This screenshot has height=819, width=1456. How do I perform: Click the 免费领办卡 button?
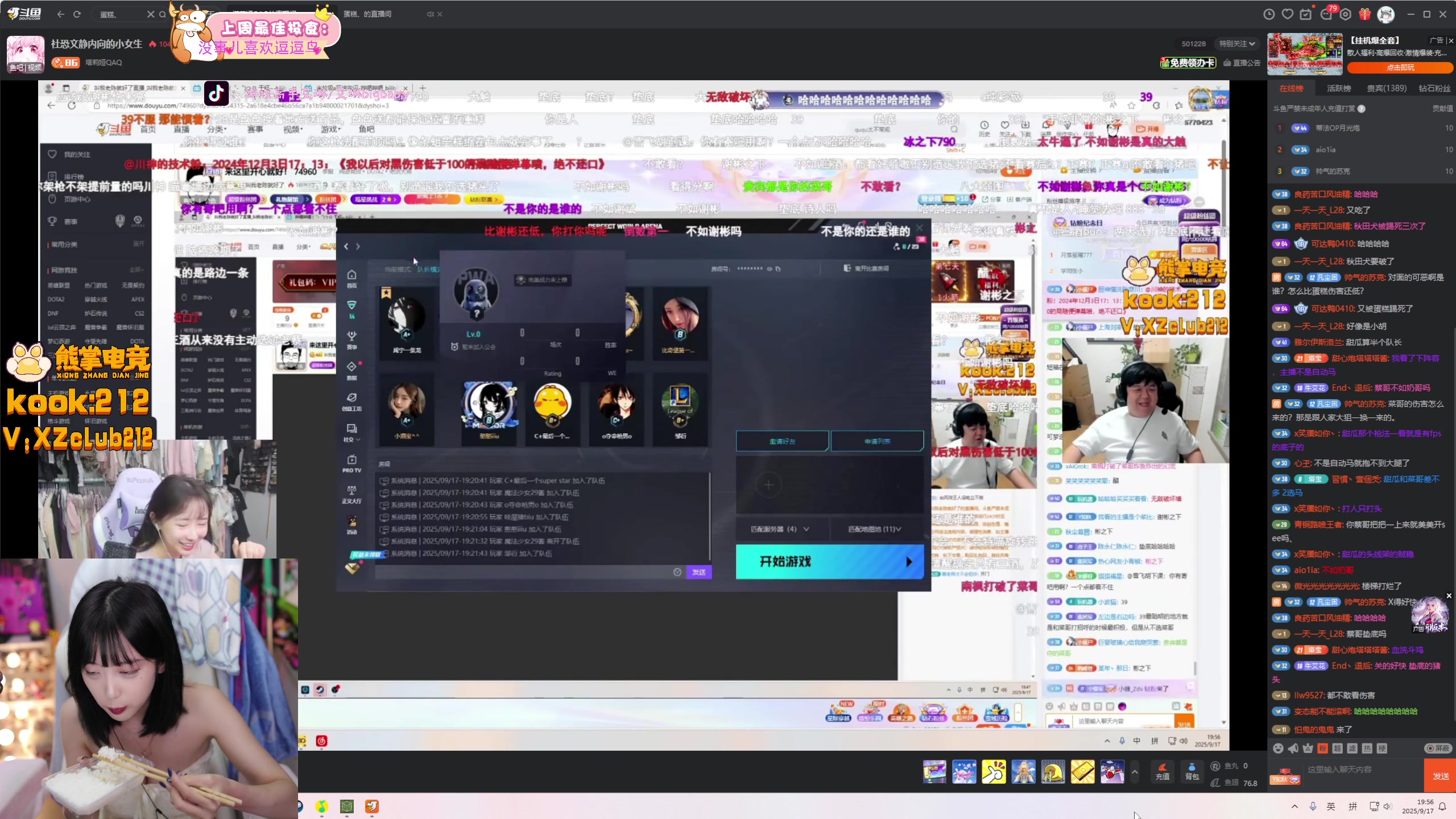[1188, 63]
